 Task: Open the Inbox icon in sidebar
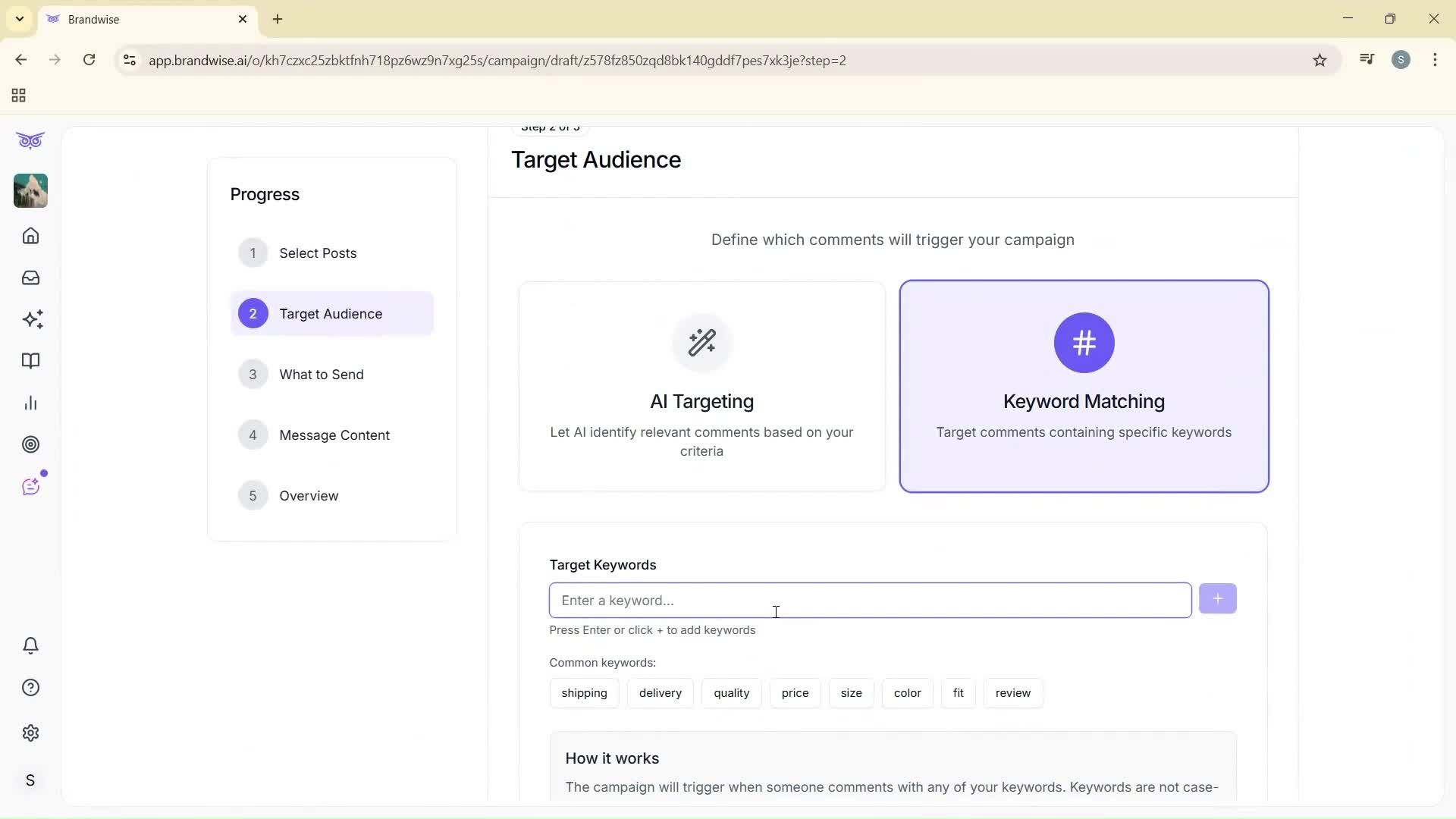tap(30, 278)
